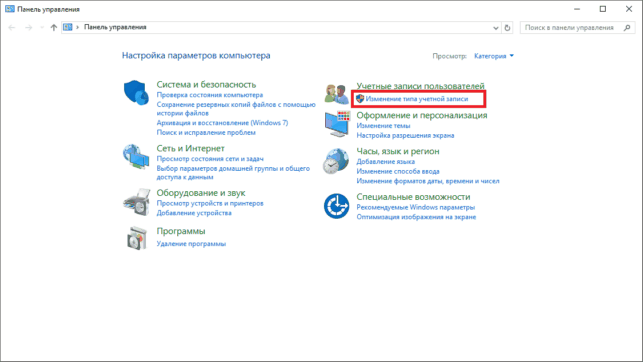Open the Сеть и Интернет category
Image resolution: width=643 pixels, height=362 pixels.
(190, 148)
